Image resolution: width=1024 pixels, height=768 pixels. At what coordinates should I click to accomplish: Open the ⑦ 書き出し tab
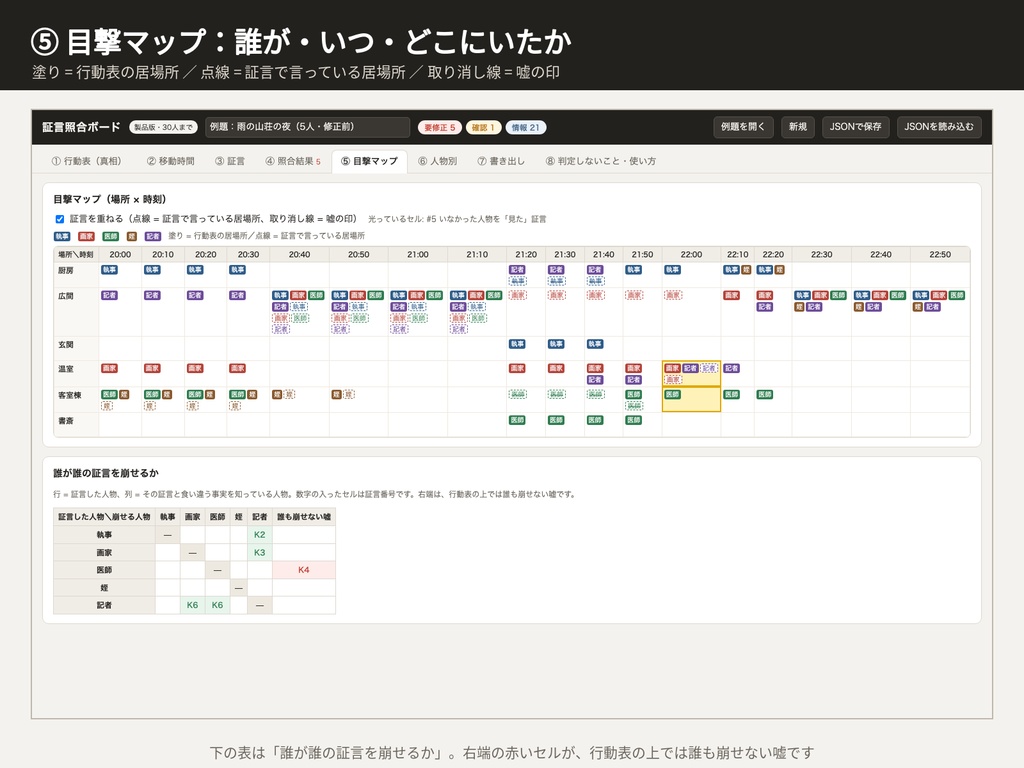tap(501, 161)
